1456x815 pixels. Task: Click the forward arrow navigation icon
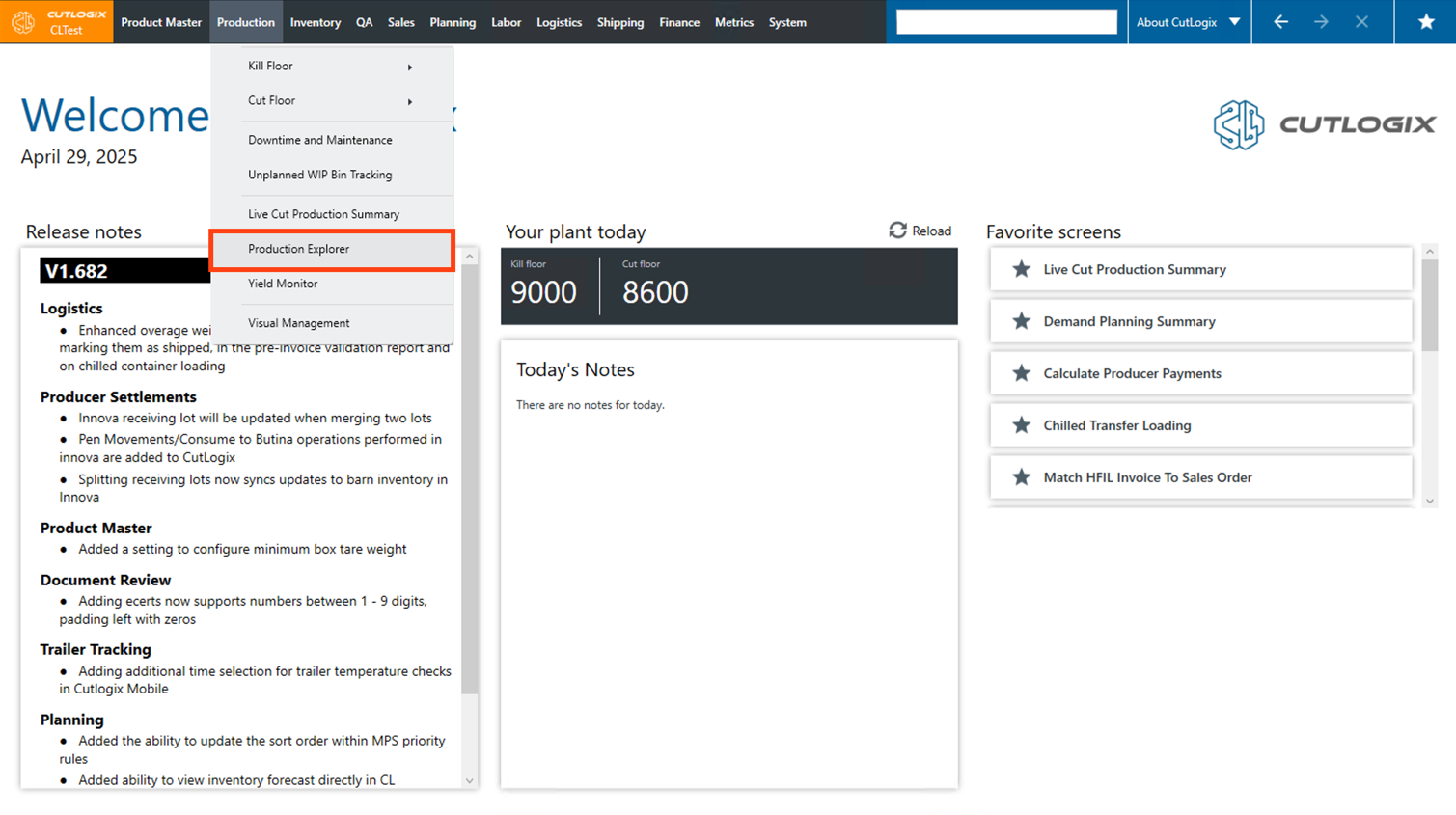click(x=1321, y=21)
